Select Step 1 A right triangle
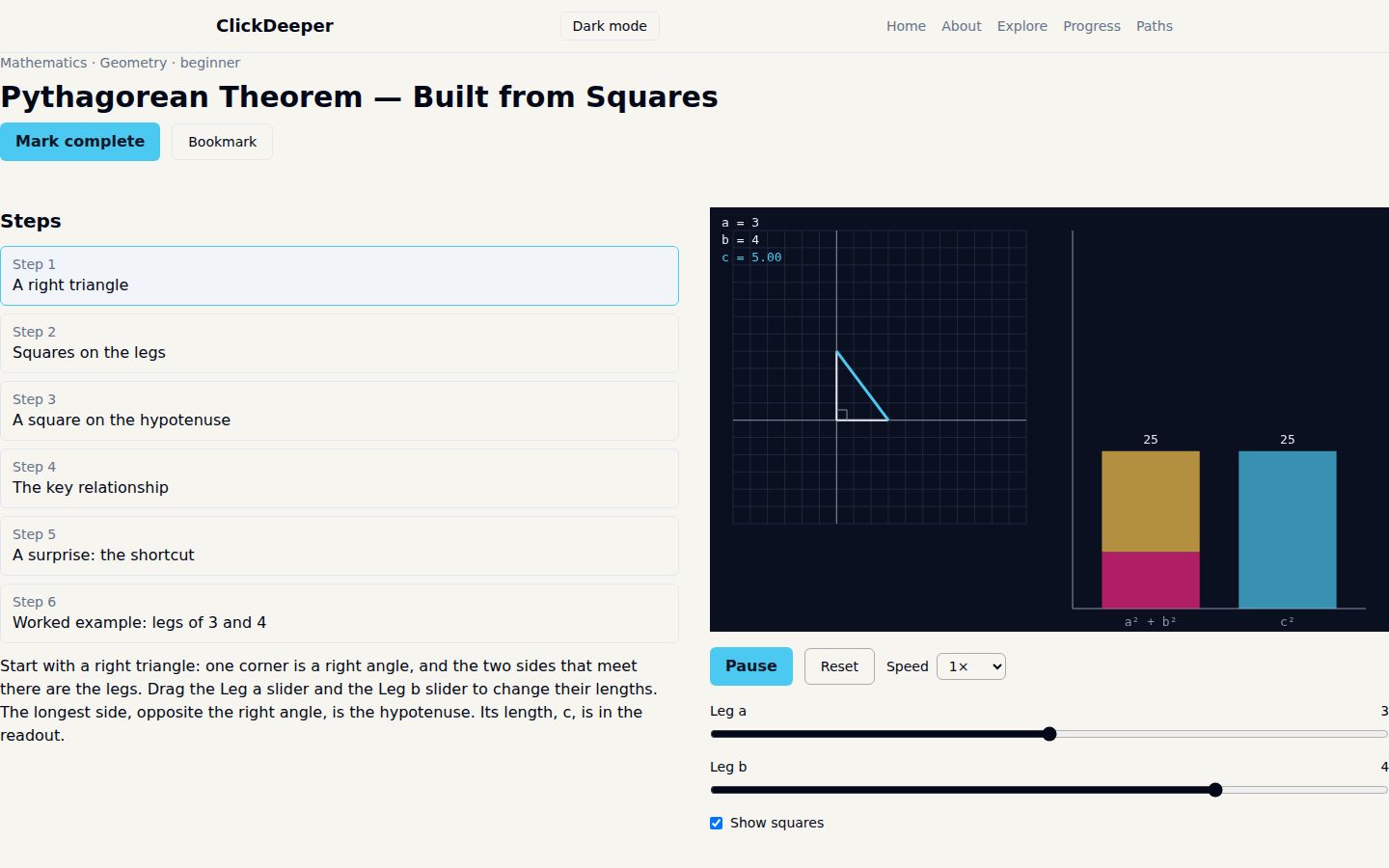 pyautogui.click(x=340, y=276)
